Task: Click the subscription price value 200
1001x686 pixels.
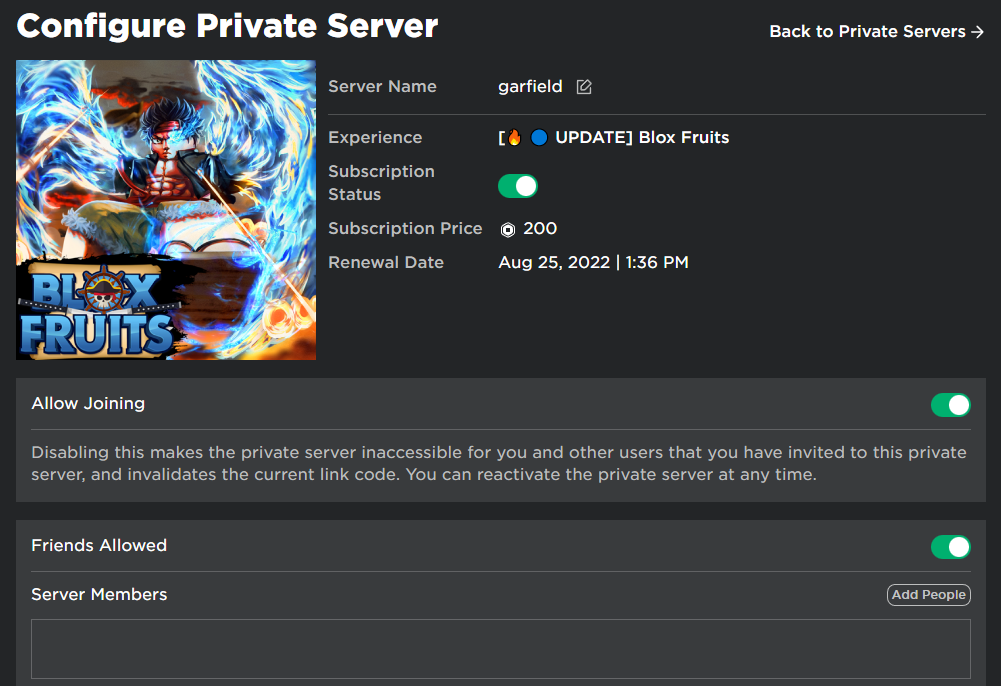Action: point(540,228)
